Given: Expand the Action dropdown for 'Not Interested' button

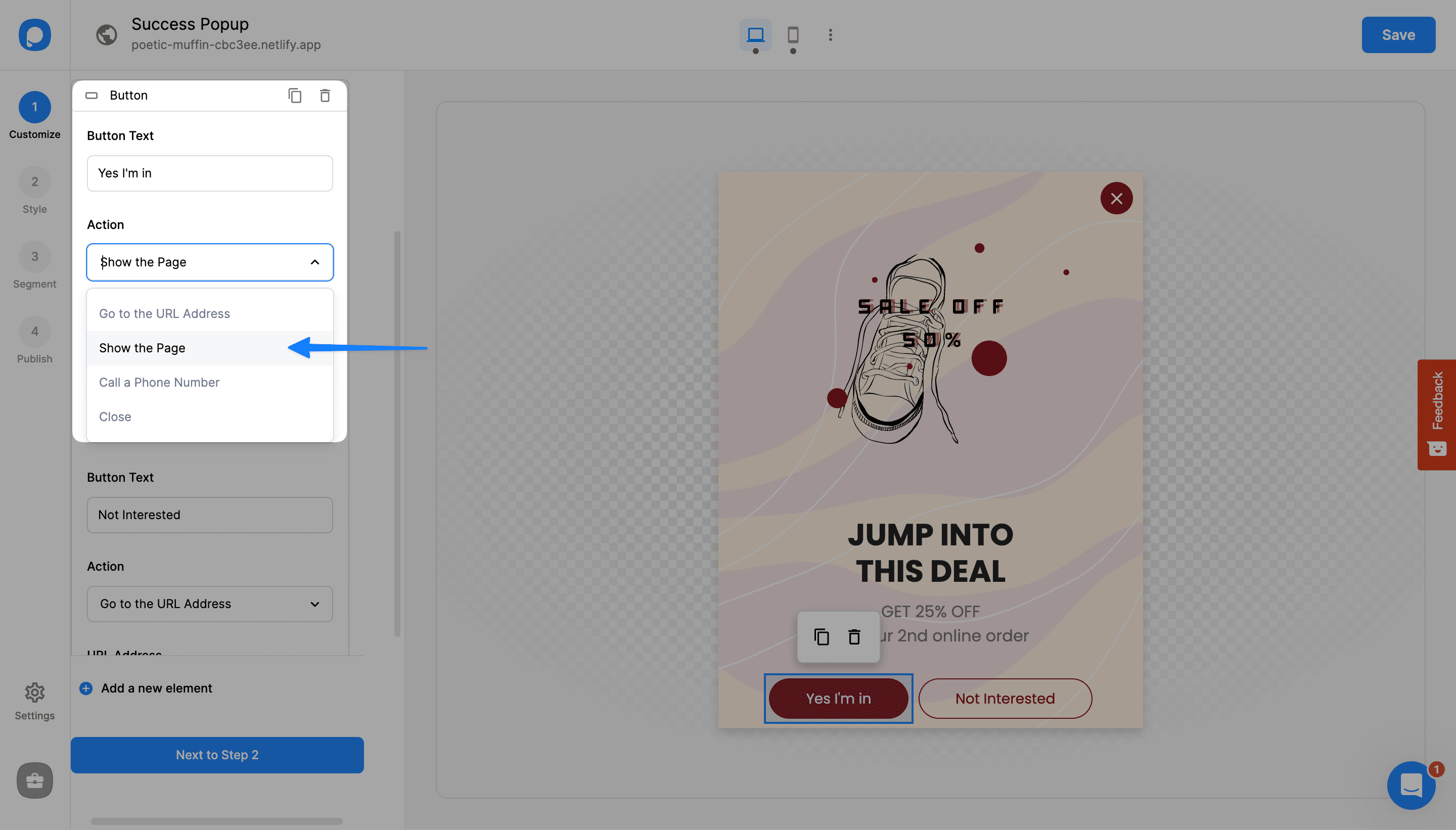Looking at the screenshot, I should [209, 603].
